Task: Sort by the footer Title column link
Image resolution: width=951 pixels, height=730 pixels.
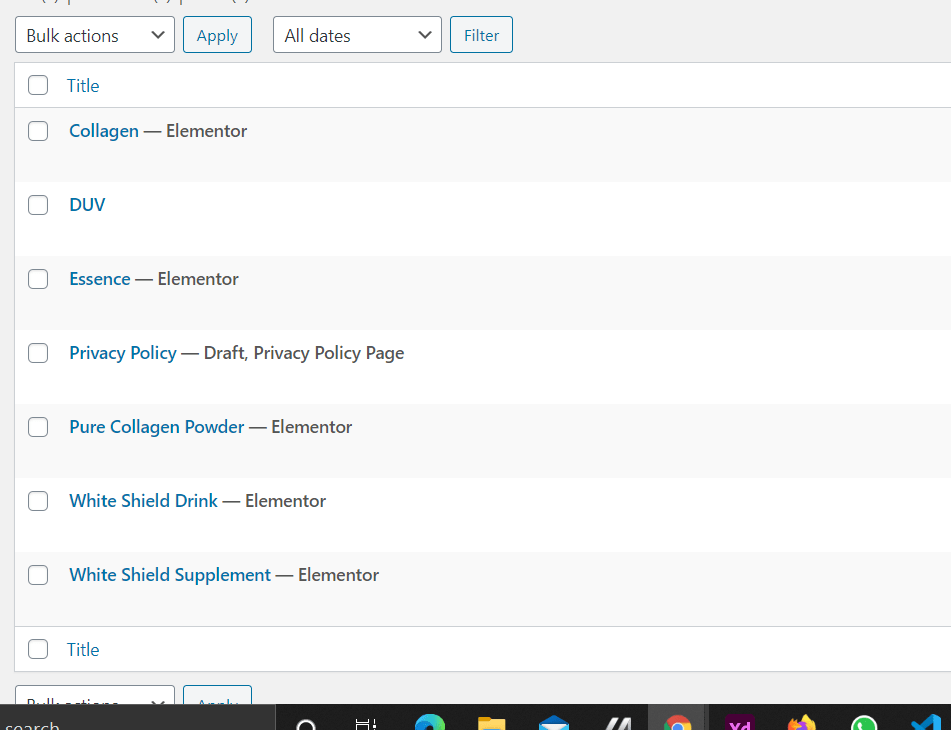Action: pyautogui.click(x=82, y=649)
